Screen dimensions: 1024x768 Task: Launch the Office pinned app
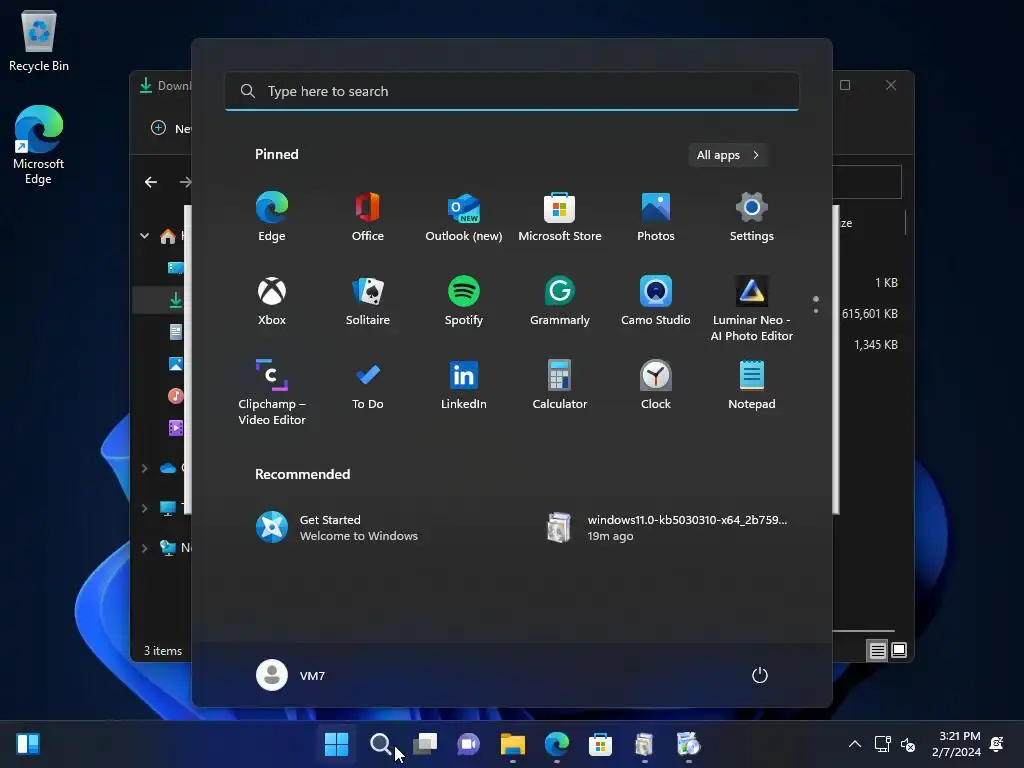[368, 217]
